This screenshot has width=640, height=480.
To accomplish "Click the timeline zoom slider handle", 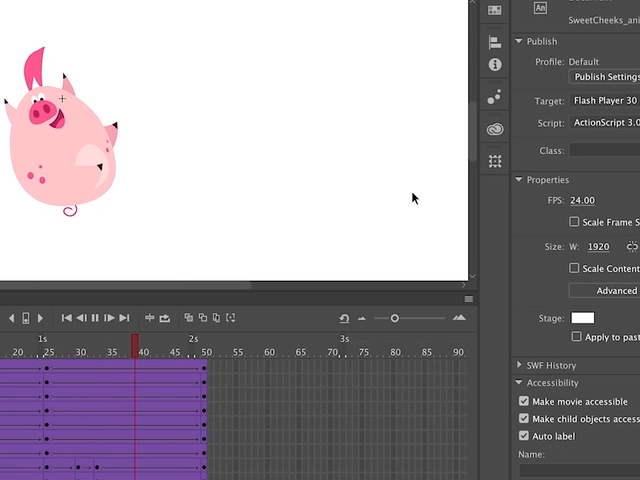I will (x=394, y=318).
